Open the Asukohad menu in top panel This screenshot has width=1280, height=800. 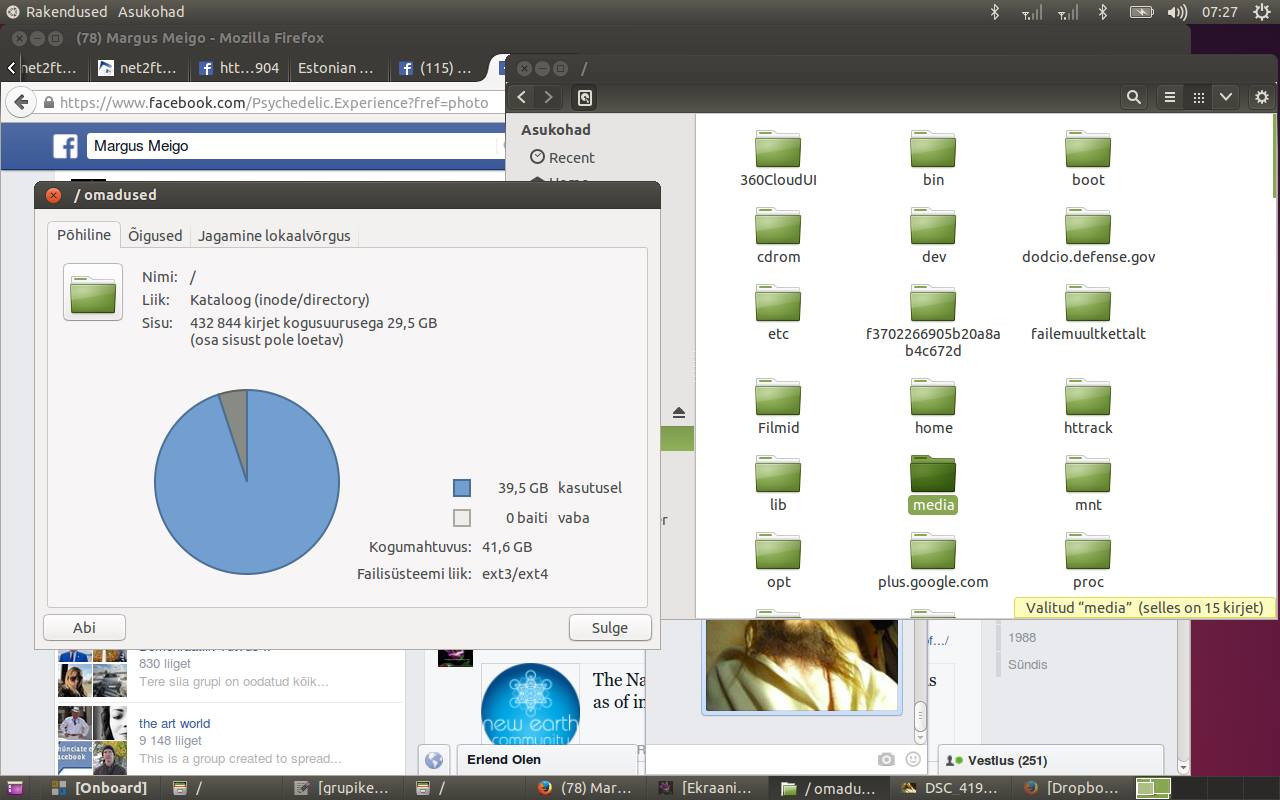tap(151, 12)
